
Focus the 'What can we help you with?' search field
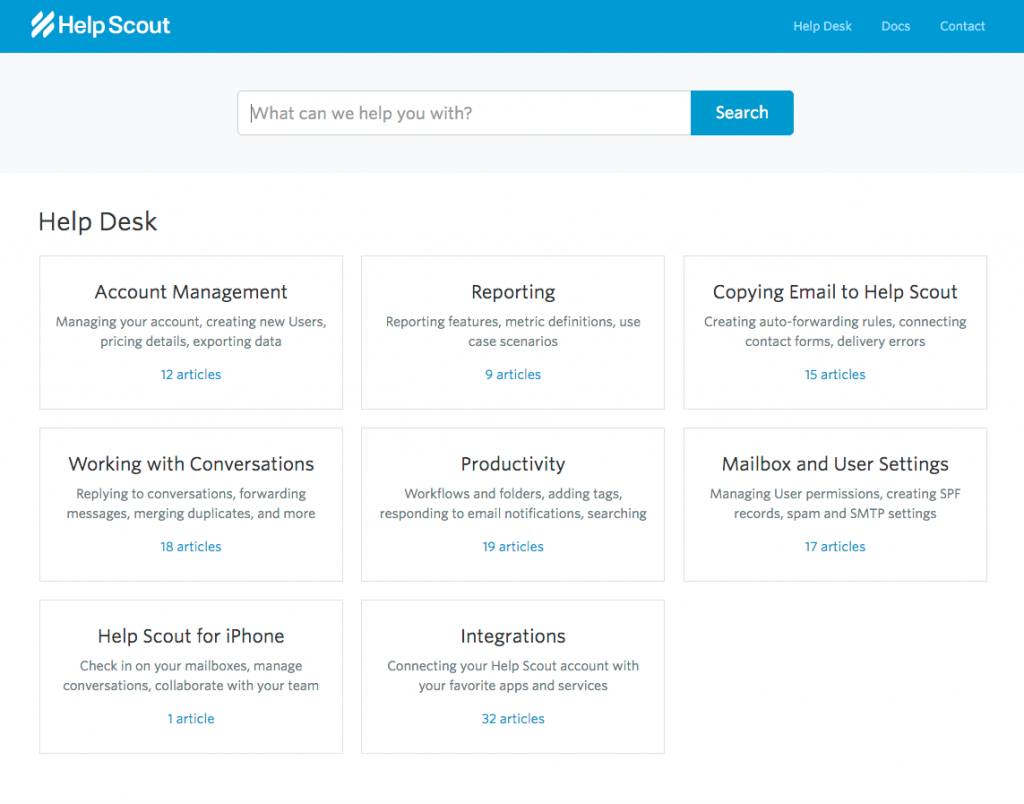[x=464, y=113]
